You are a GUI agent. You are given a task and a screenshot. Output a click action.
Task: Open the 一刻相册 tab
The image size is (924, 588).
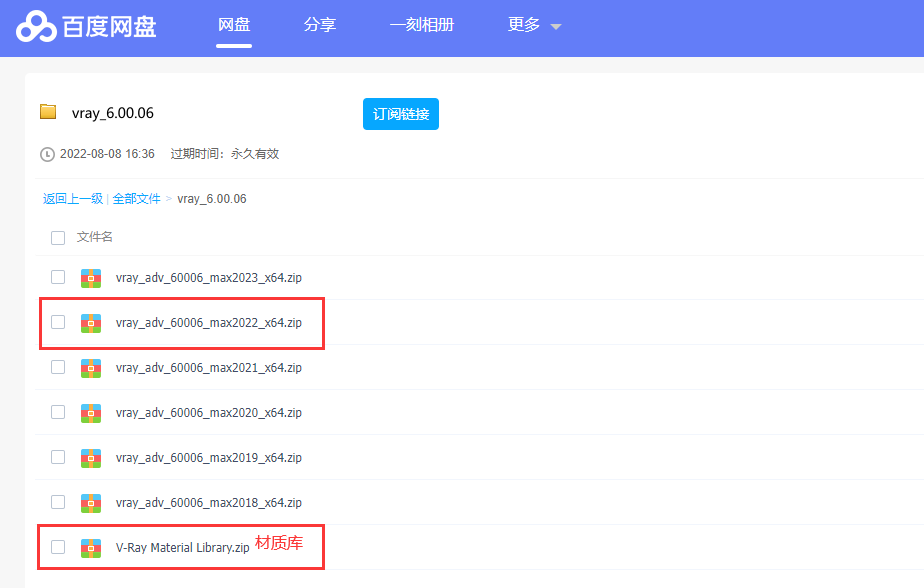click(x=422, y=25)
